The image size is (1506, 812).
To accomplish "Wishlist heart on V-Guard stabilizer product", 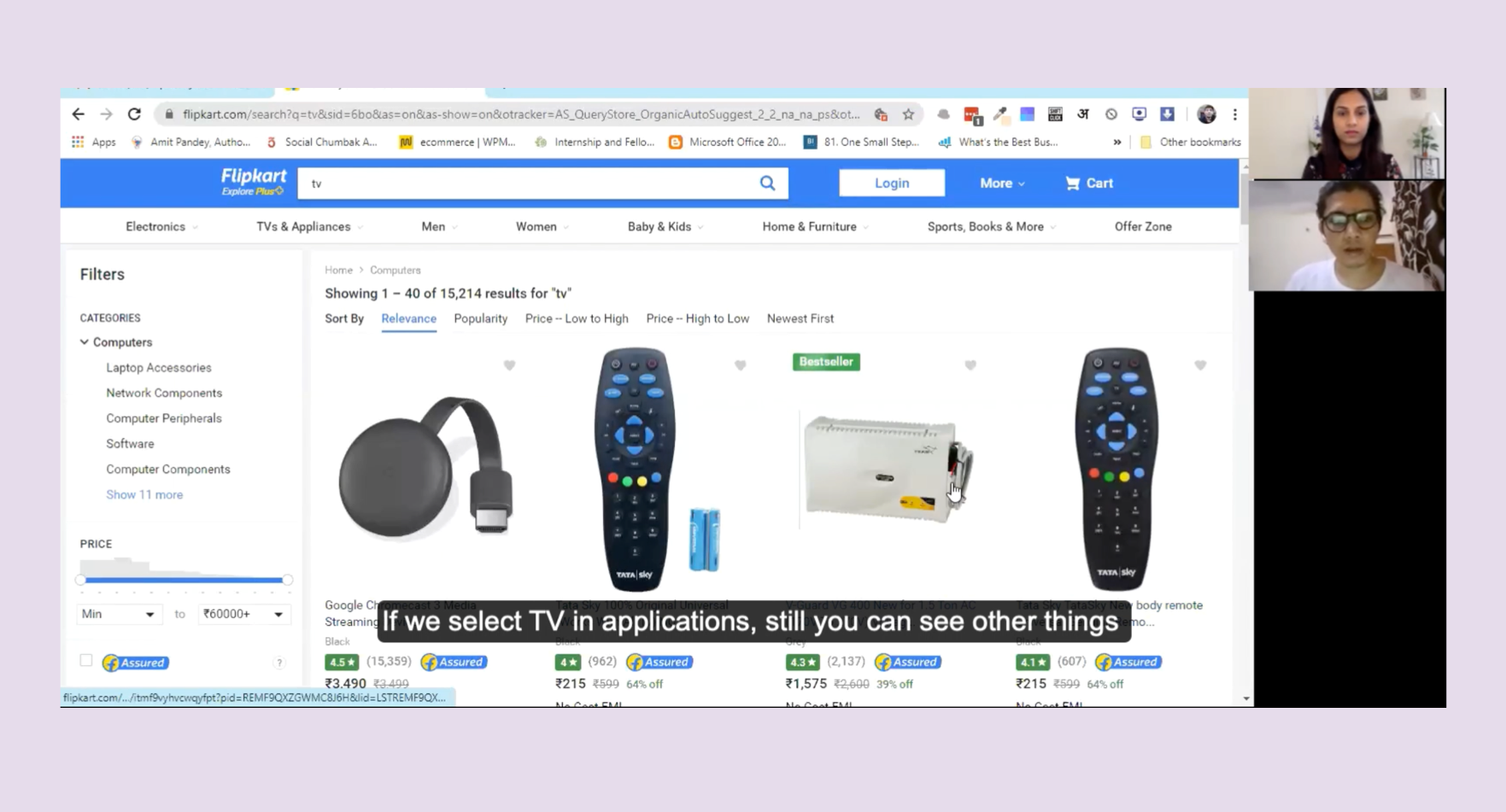I will (970, 365).
